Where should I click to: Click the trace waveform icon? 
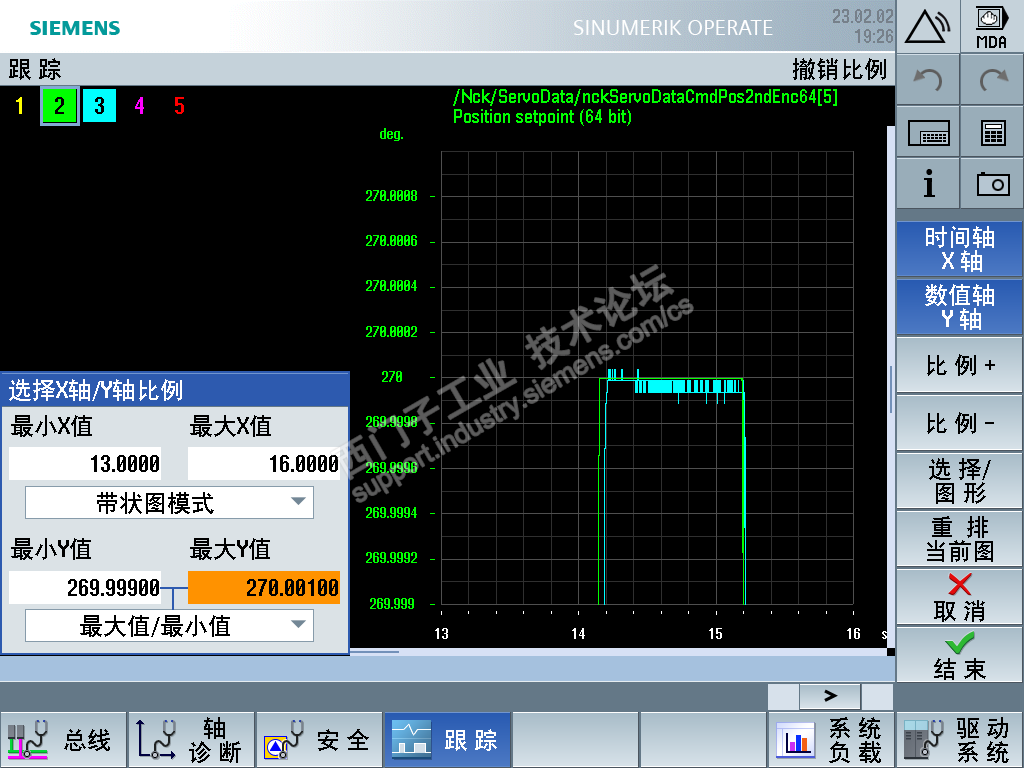(411, 740)
